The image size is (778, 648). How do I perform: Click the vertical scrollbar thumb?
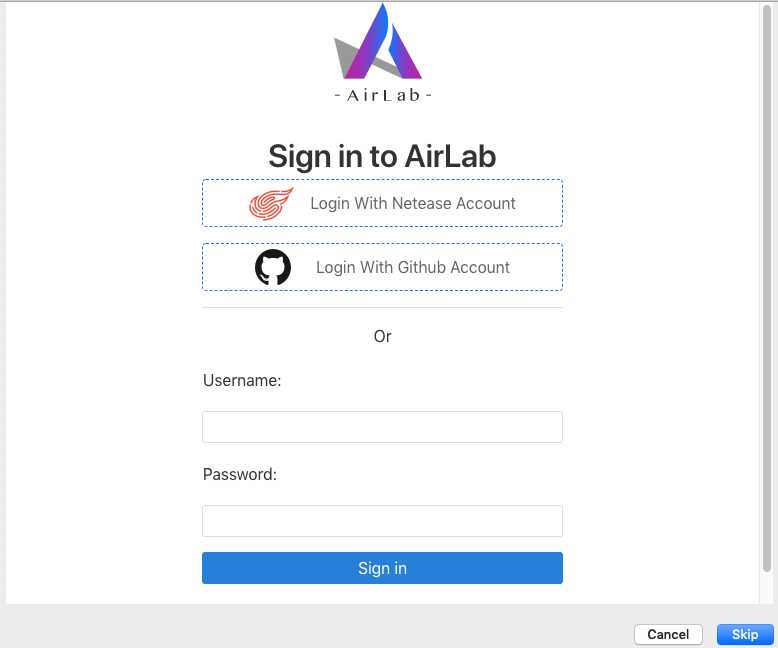point(767,288)
